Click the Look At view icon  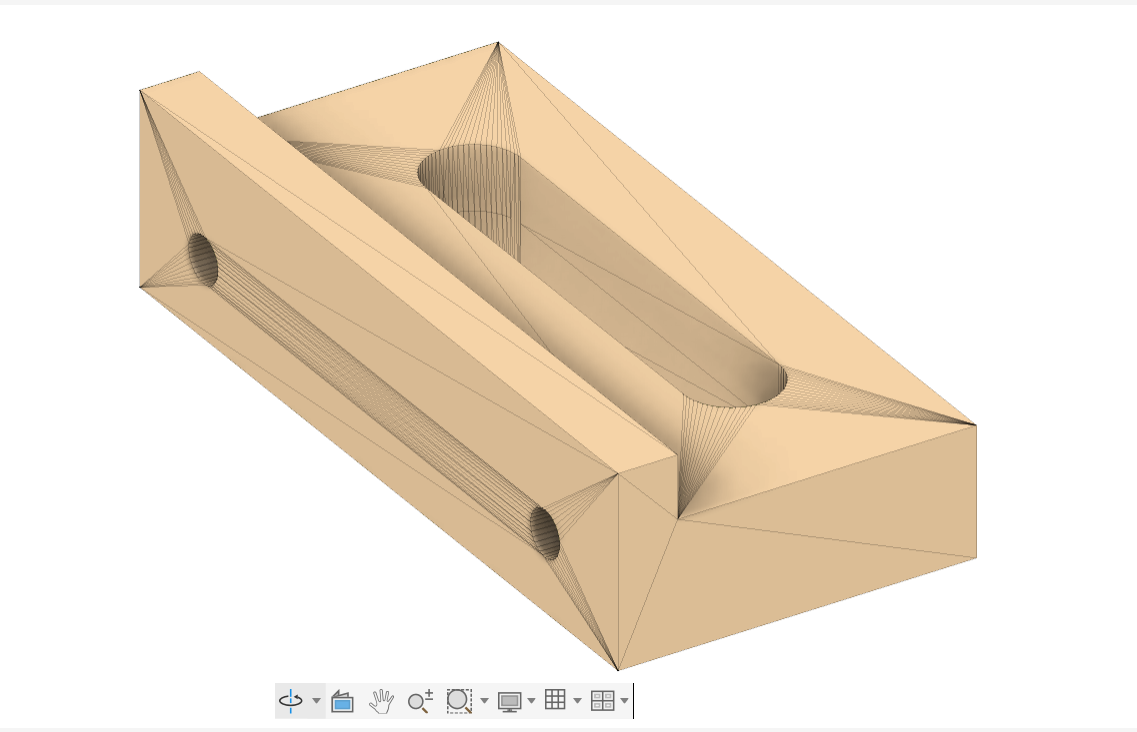click(x=342, y=702)
